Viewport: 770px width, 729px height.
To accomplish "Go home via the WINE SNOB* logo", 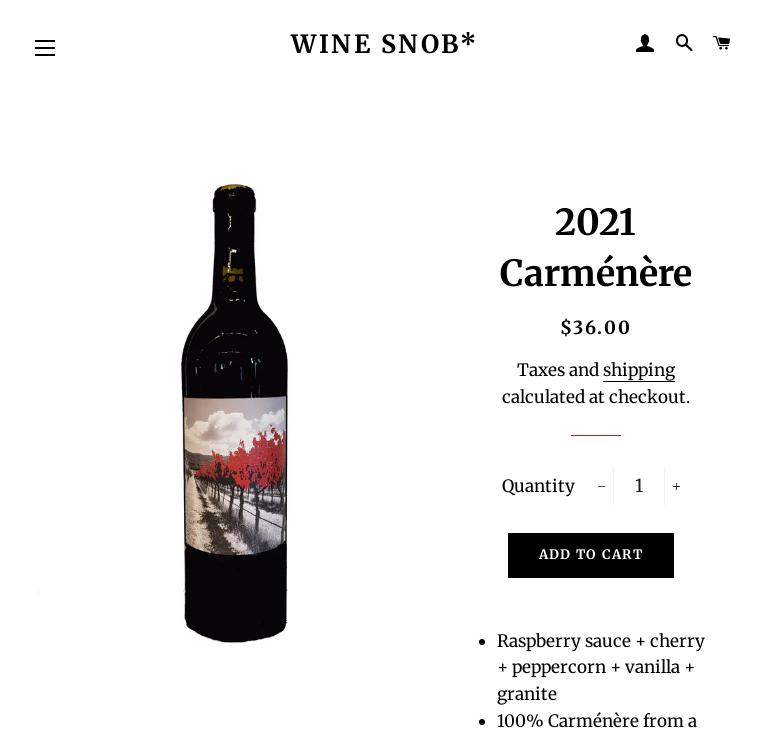I will (x=383, y=44).
